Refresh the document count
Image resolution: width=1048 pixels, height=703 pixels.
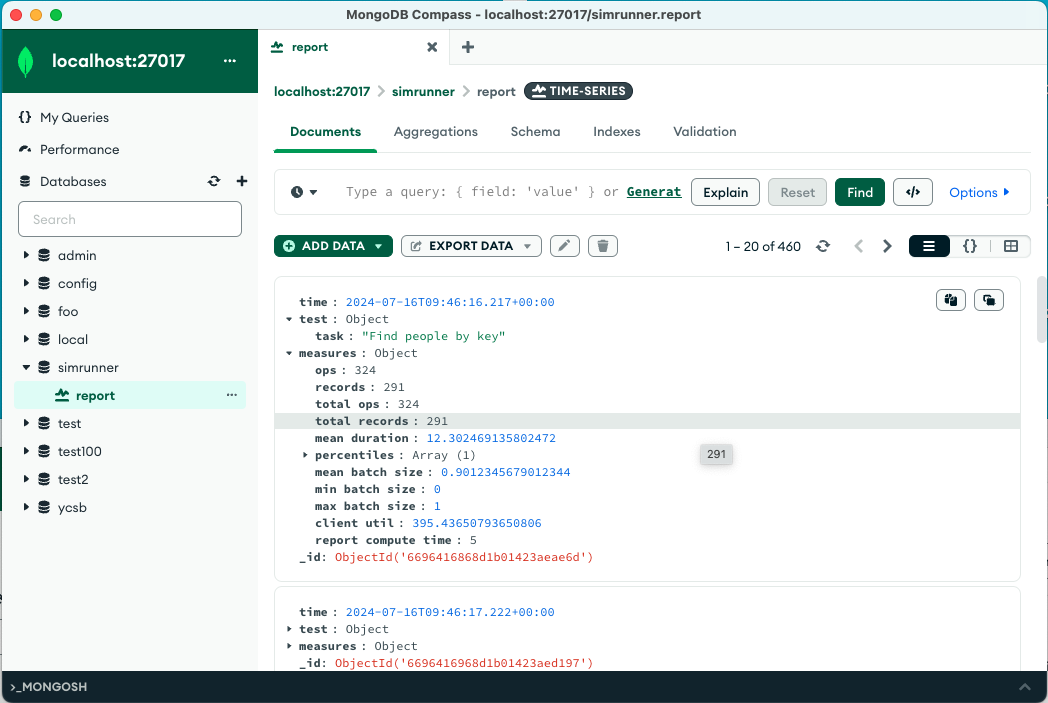[x=823, y=246]
